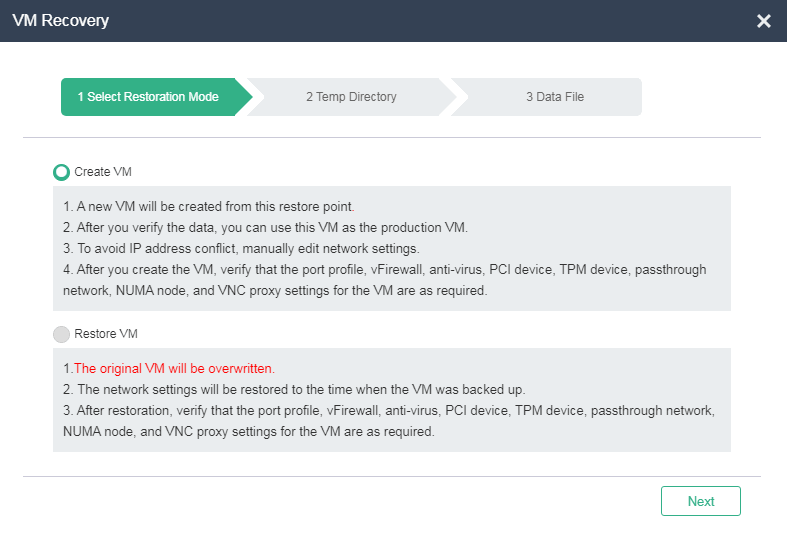Click the note about using VM as production VM

[x=265, y=227]
